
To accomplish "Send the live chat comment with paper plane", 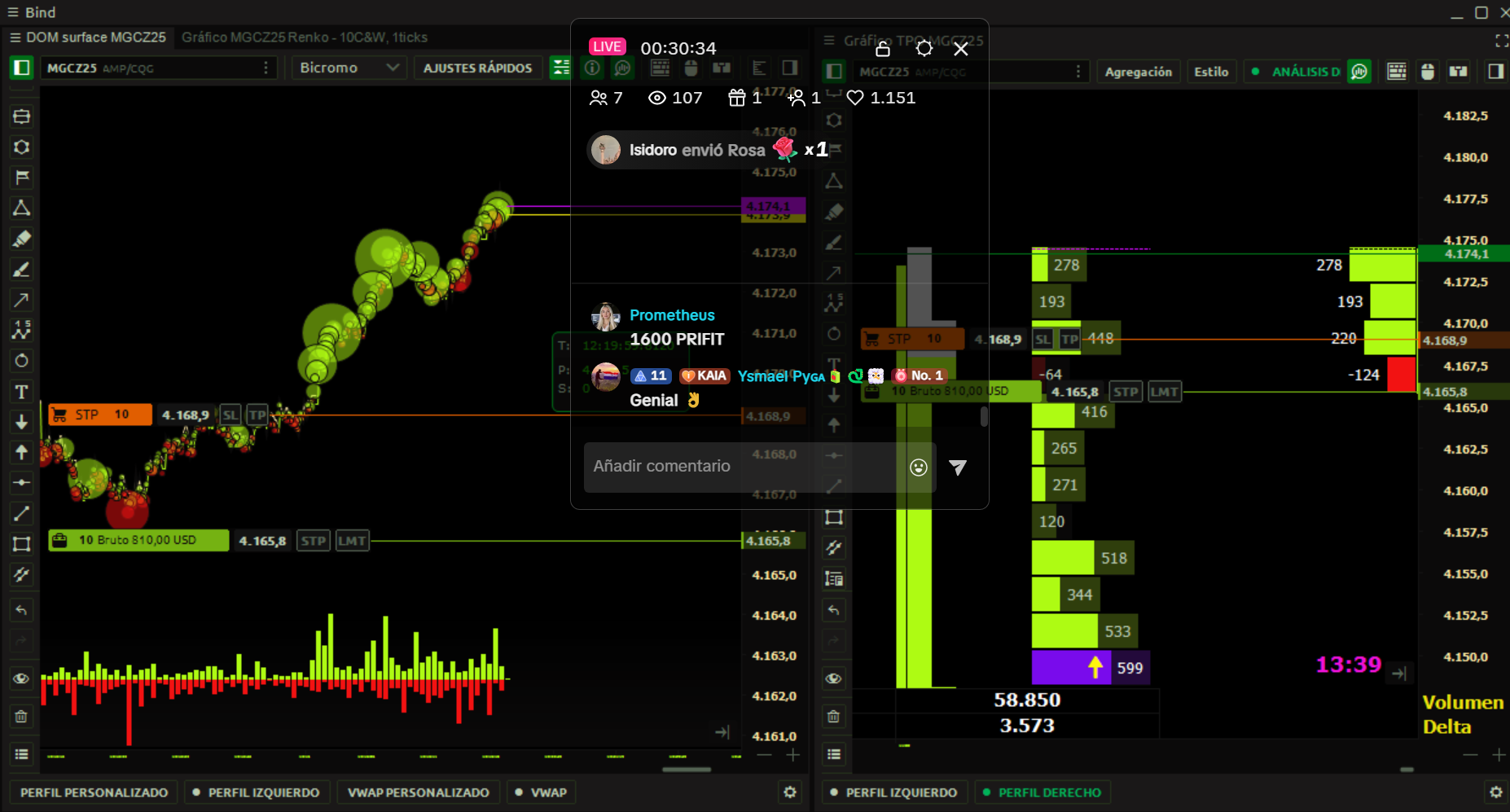I will (958, 467).
